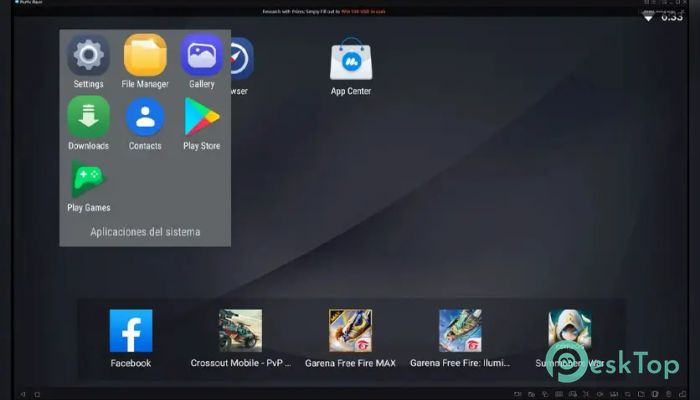Viewport: 700px width, 400px height.
Task: Tap the Android home square button
Action: tap(38, 394)
